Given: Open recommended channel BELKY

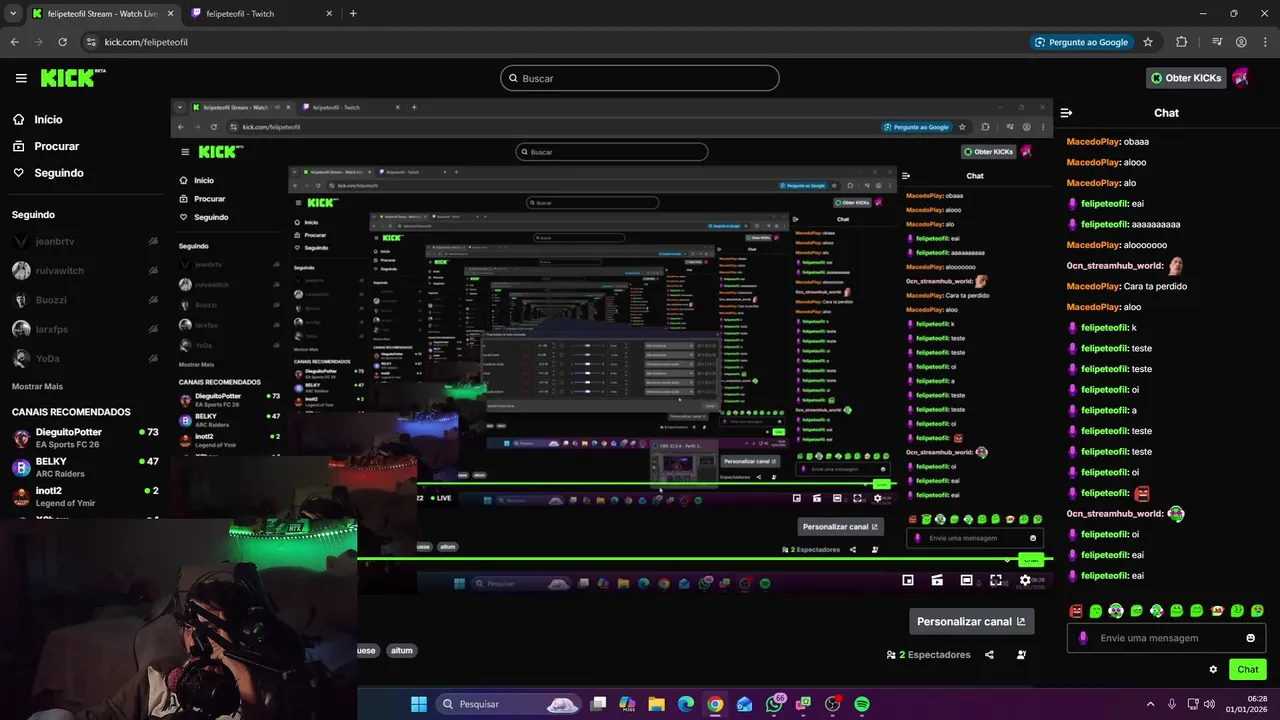Looking at the screenshot, I should 85,467.
